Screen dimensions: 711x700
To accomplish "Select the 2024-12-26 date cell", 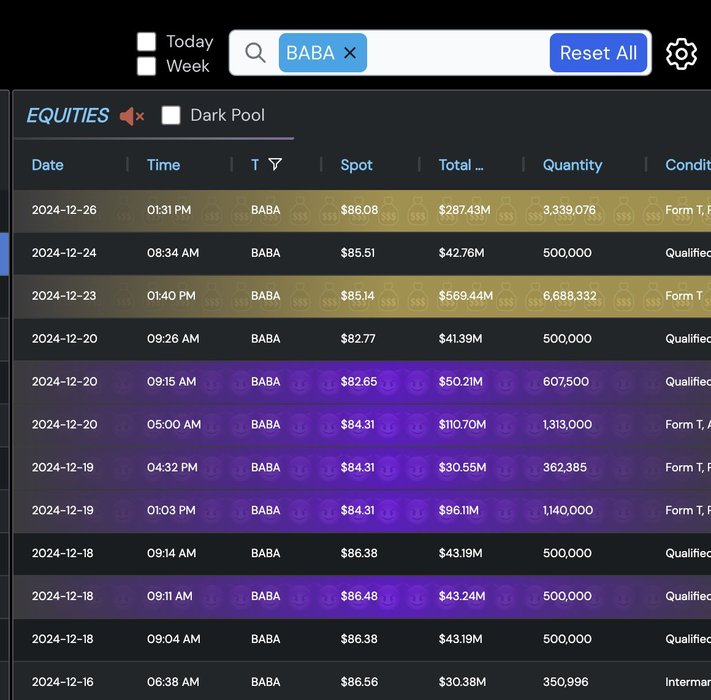I will [64, 210].
